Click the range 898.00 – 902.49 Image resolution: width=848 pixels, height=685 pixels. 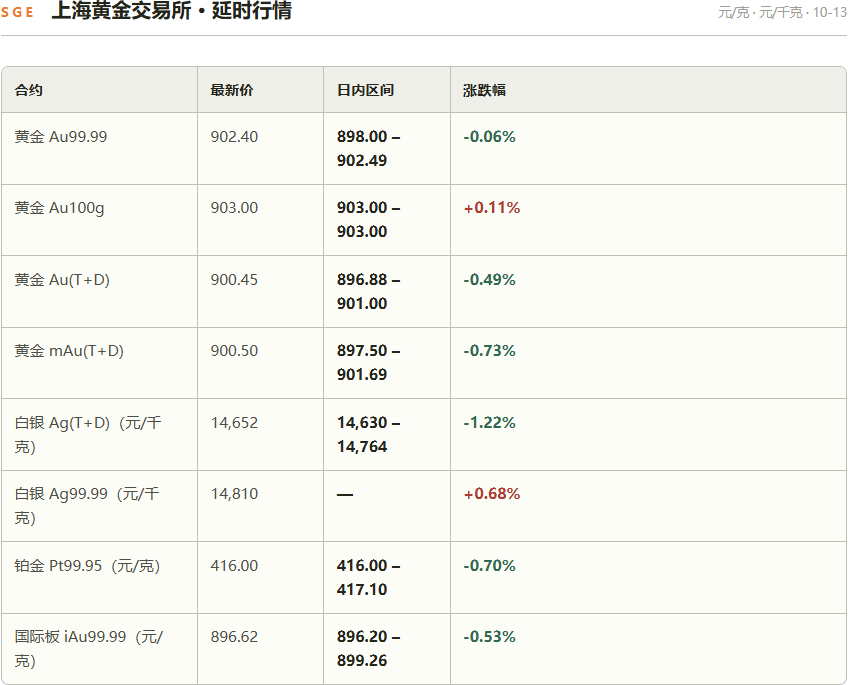369,149
